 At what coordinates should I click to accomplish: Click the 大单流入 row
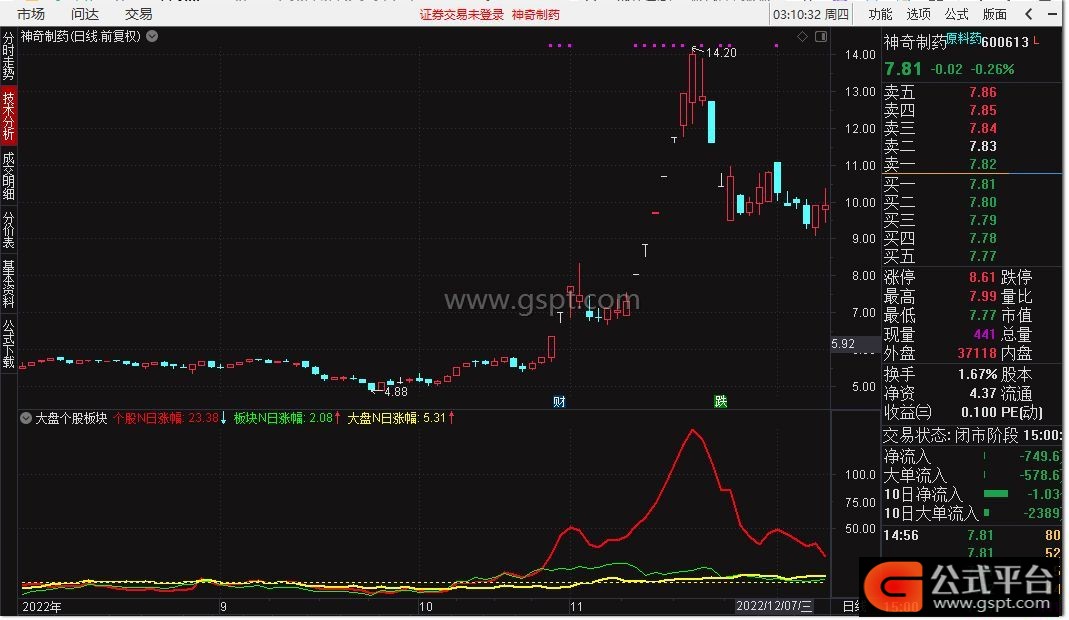pyautogui.click(x=972, y=475)
